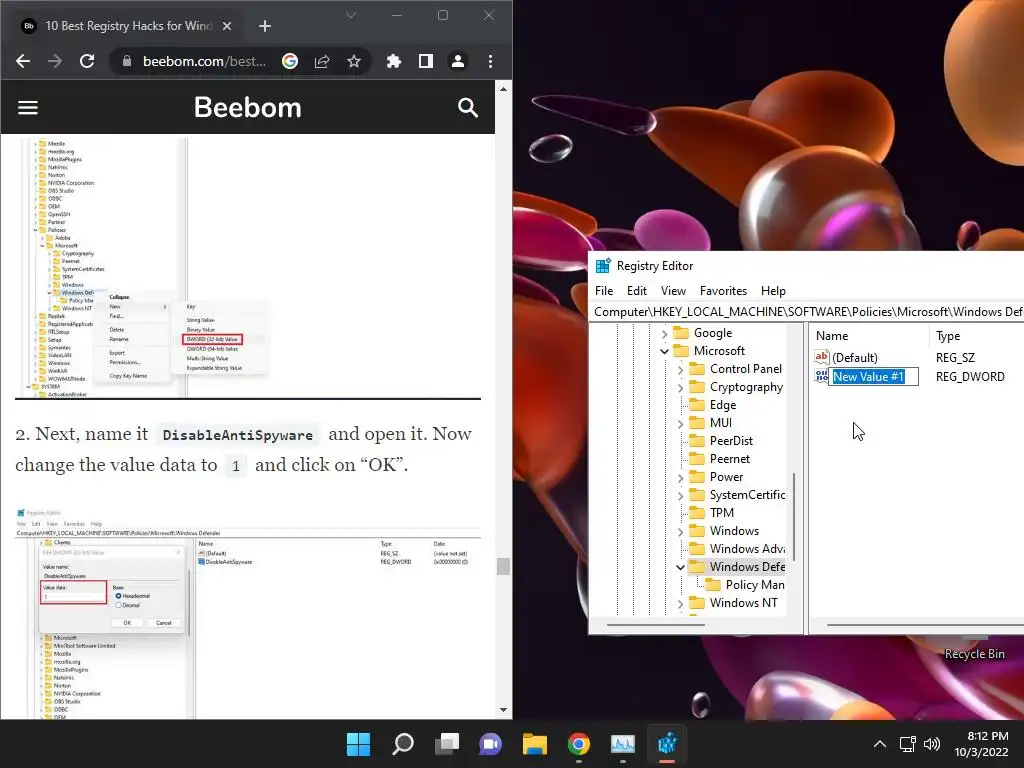This screenshot has width=1024, height=768.
Task: Select the Peernet registry key
Action: (x=730, y=459)
